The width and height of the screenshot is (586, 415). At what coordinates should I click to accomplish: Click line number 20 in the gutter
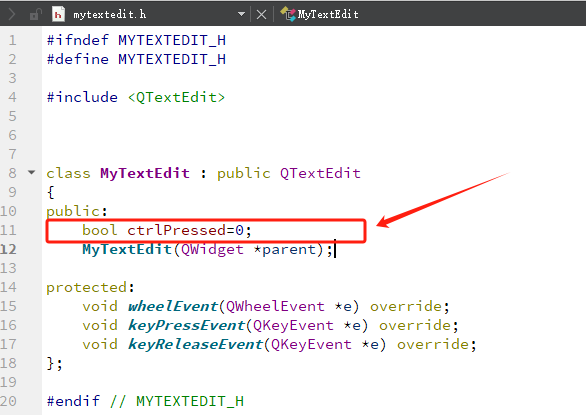[9, 401]
